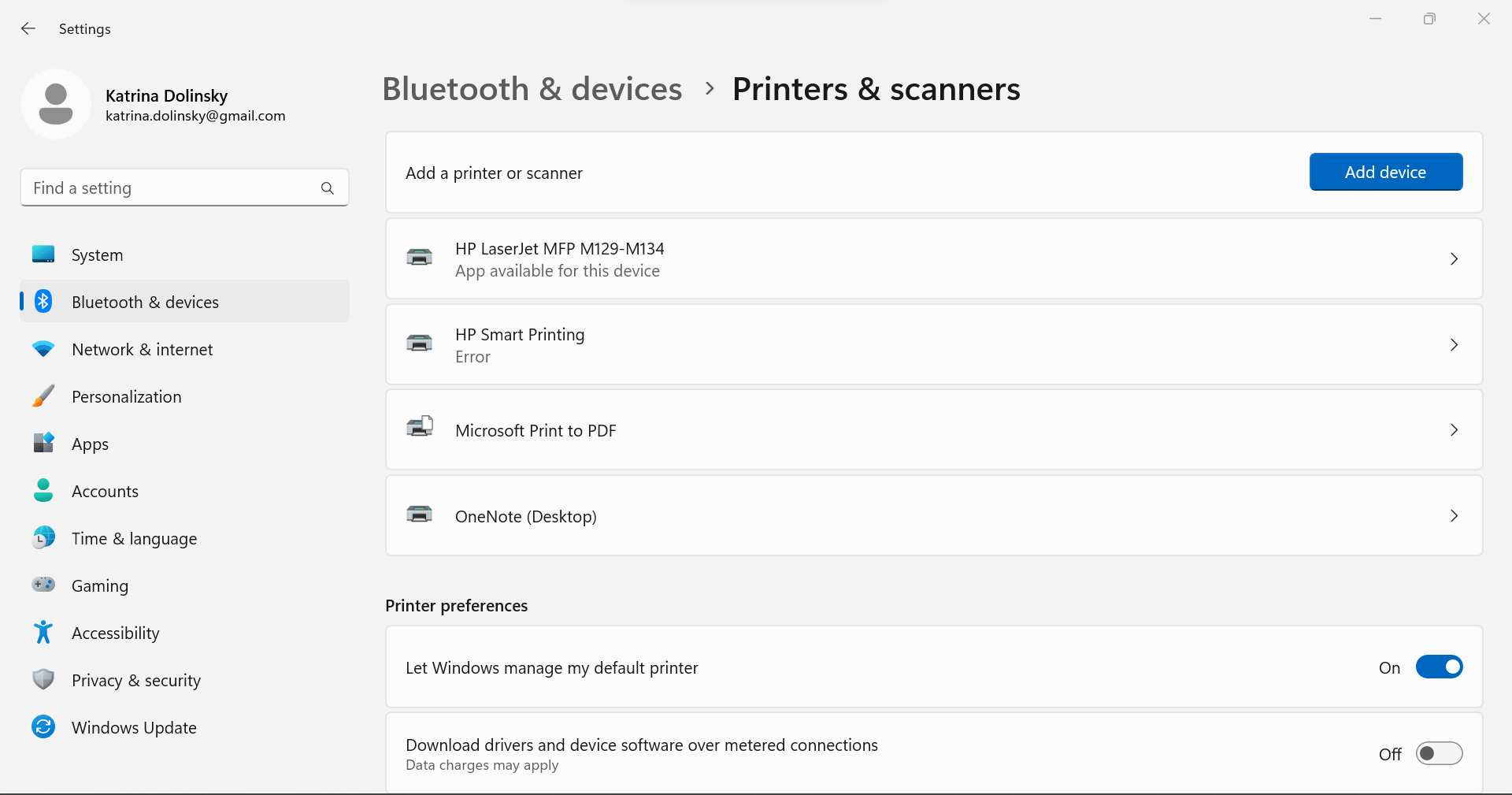The height and width of the screenshot is (795, 1512).
Task: Expand HP Smart Printing entry chevron
Action: [1454, 345]
